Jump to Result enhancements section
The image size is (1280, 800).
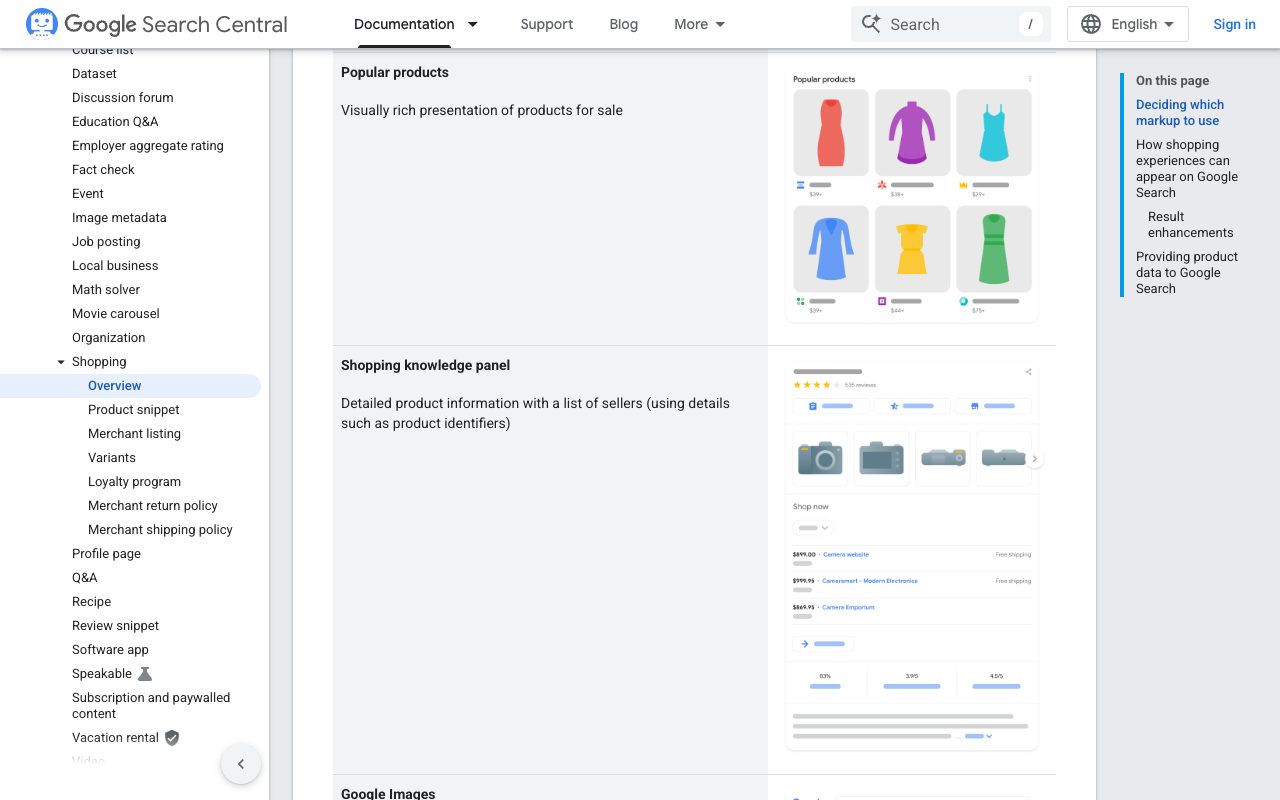tap(1191, 225)
